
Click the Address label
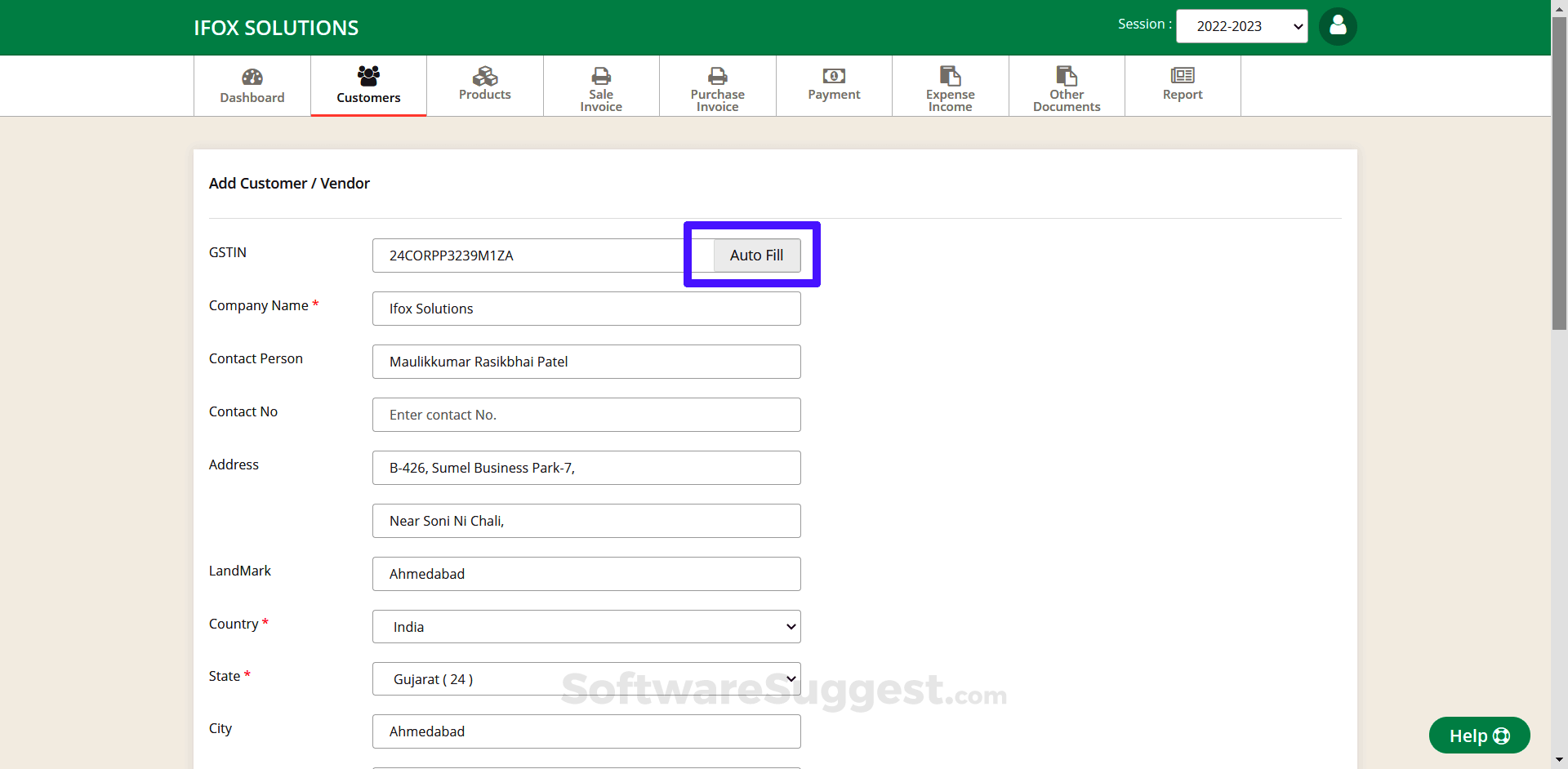click(234, 465)
